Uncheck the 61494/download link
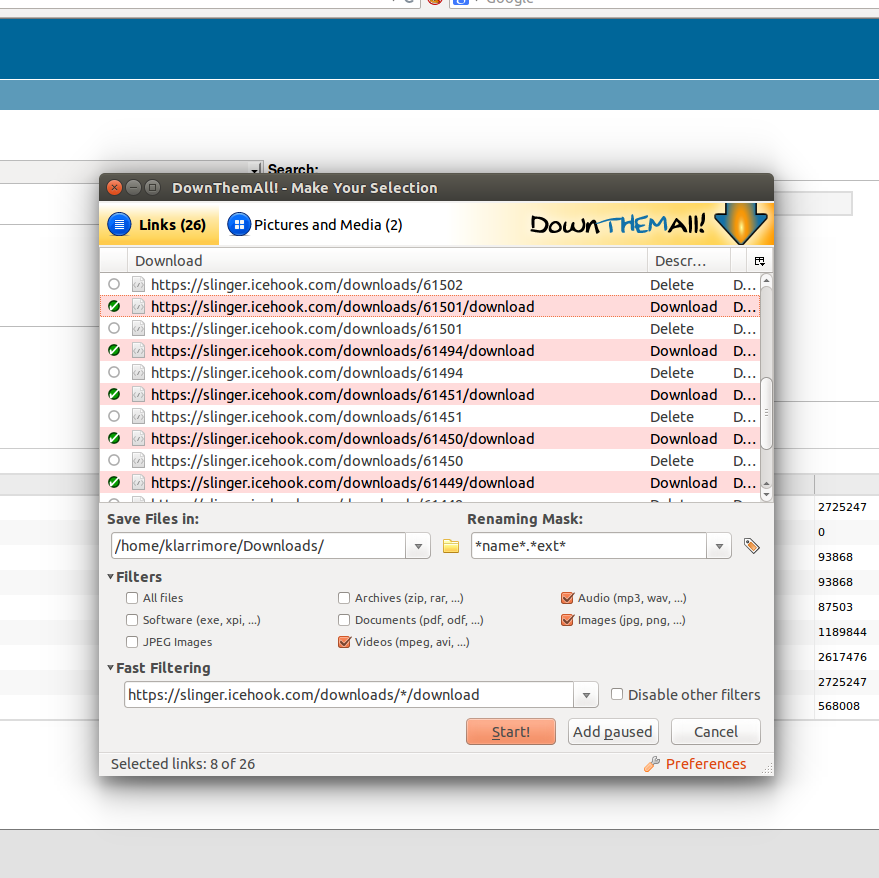 click(x=114, y=350)
